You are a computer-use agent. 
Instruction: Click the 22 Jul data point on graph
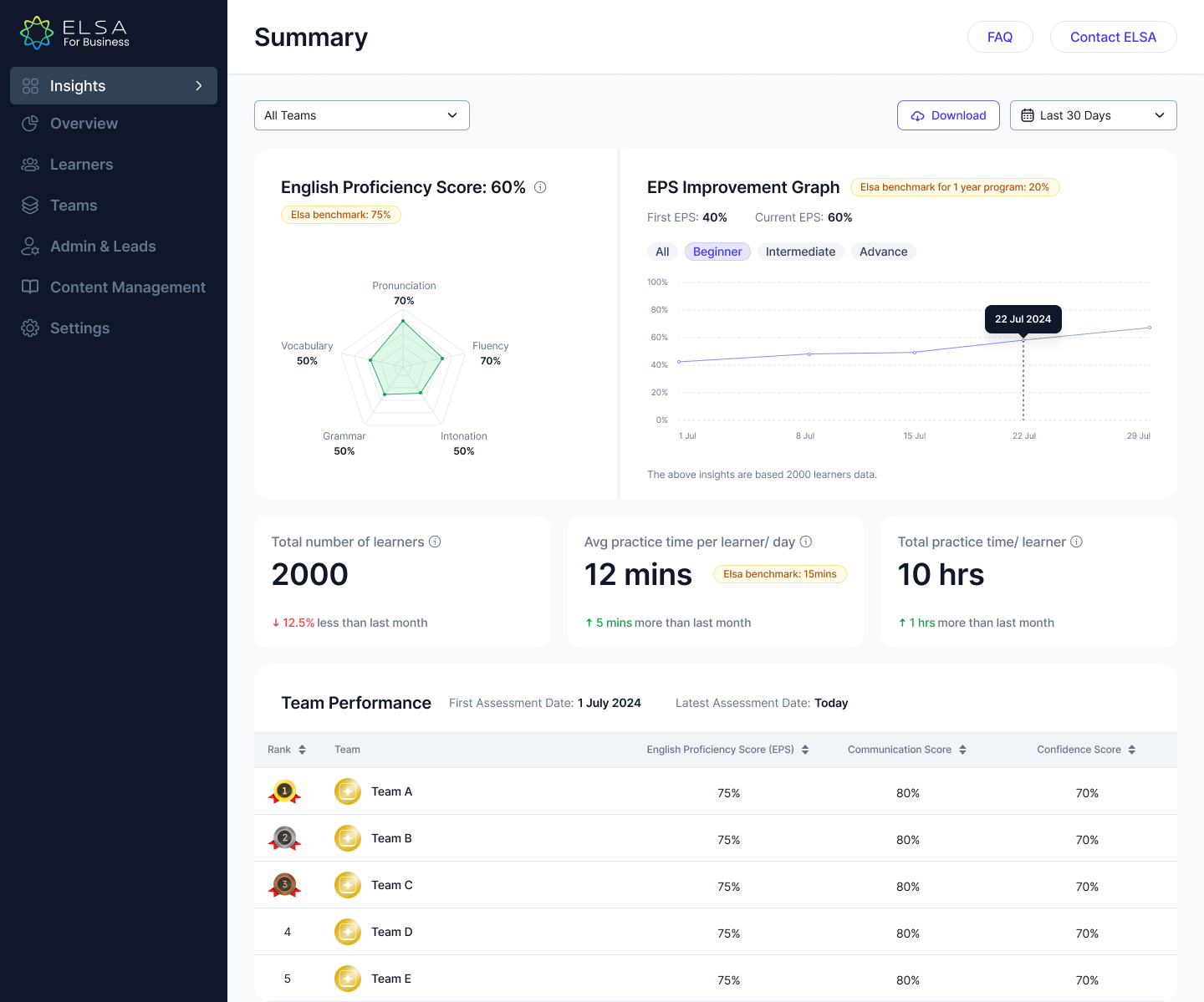click(1023, 339)
